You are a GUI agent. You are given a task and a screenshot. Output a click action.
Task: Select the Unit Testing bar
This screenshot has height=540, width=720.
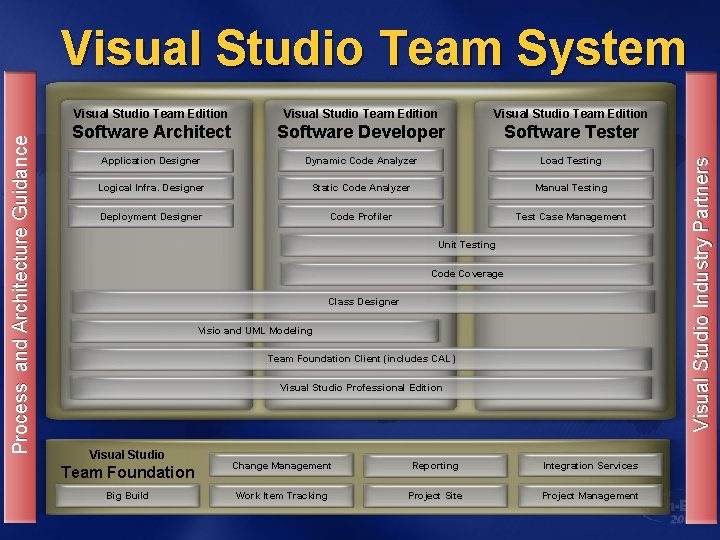467,245
